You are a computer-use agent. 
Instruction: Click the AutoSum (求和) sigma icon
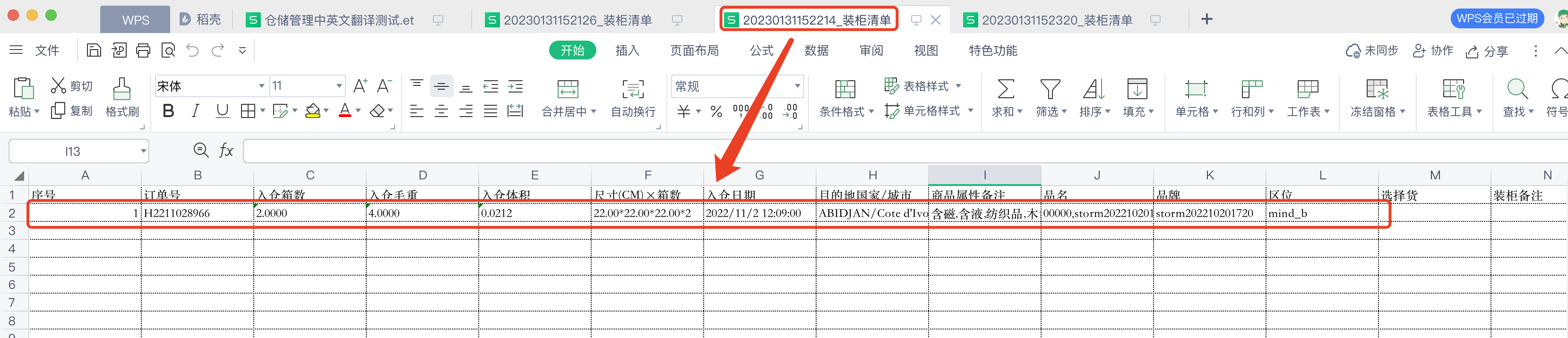(x=1006, y=89)
